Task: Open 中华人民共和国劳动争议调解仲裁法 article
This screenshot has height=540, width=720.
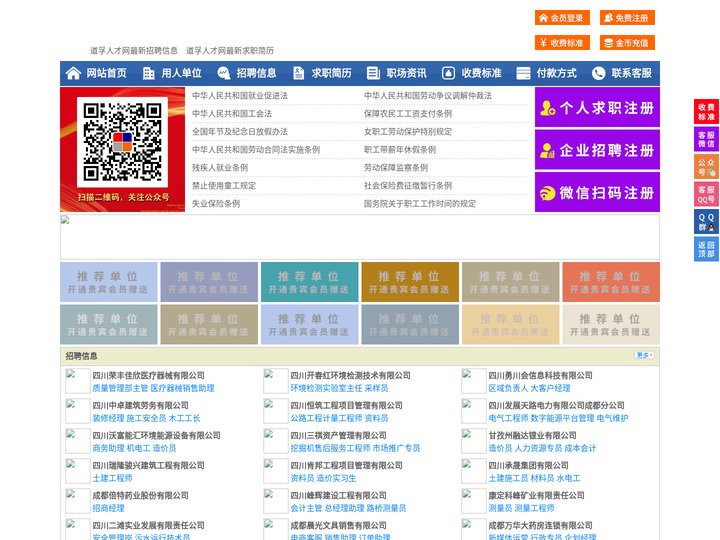Action: tap(428, 96)
